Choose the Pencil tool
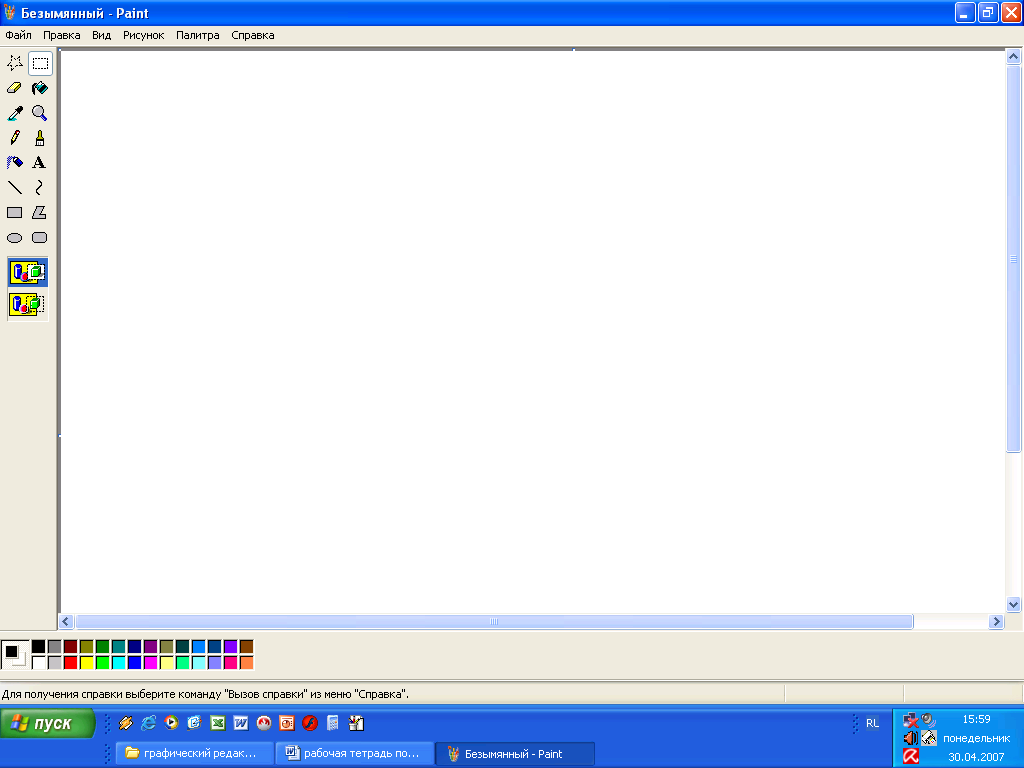The width and height of the screenshot is (1024, 768). (15, 138)
